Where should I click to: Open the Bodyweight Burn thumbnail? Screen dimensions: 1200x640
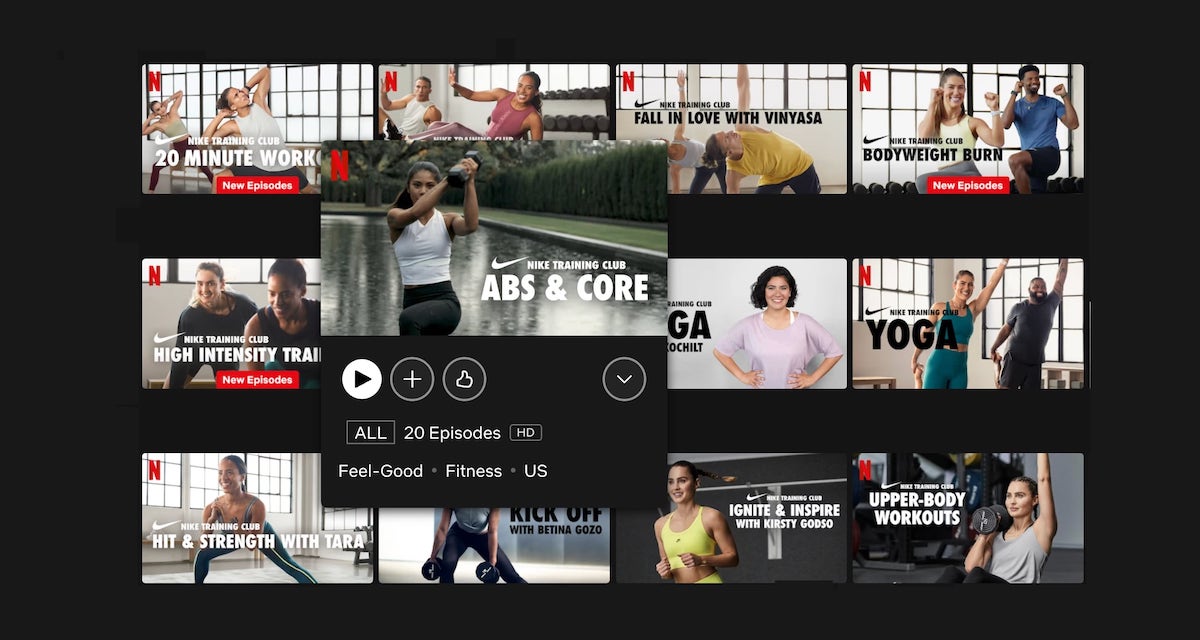click(967, 128)
